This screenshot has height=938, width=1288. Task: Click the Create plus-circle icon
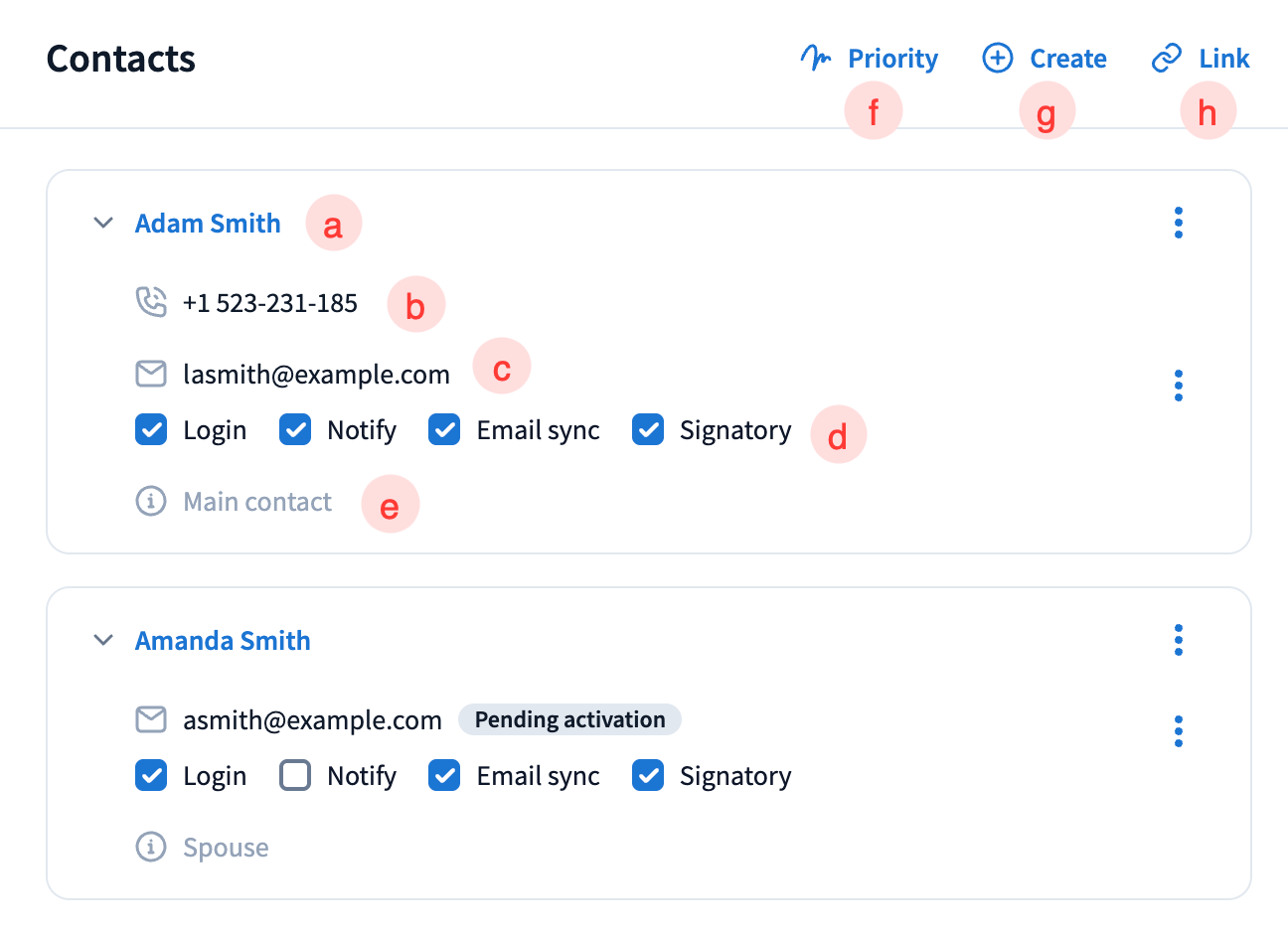pyautogui.click(x=997, y=59)
